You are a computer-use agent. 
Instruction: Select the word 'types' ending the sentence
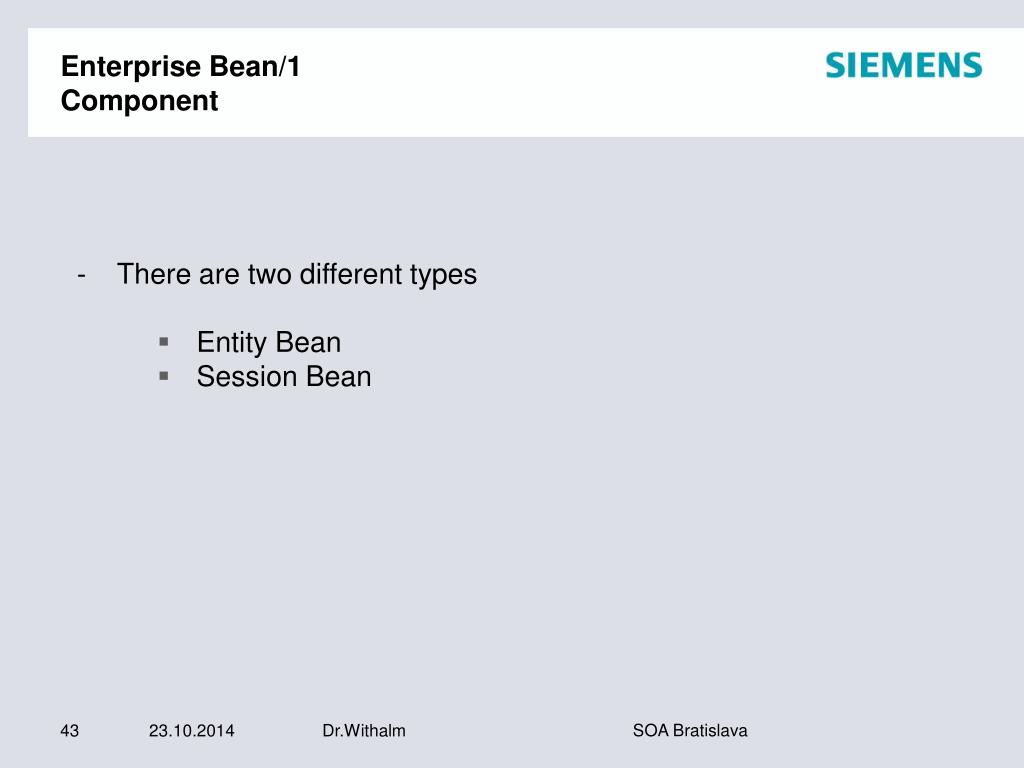tap(443, 276)
